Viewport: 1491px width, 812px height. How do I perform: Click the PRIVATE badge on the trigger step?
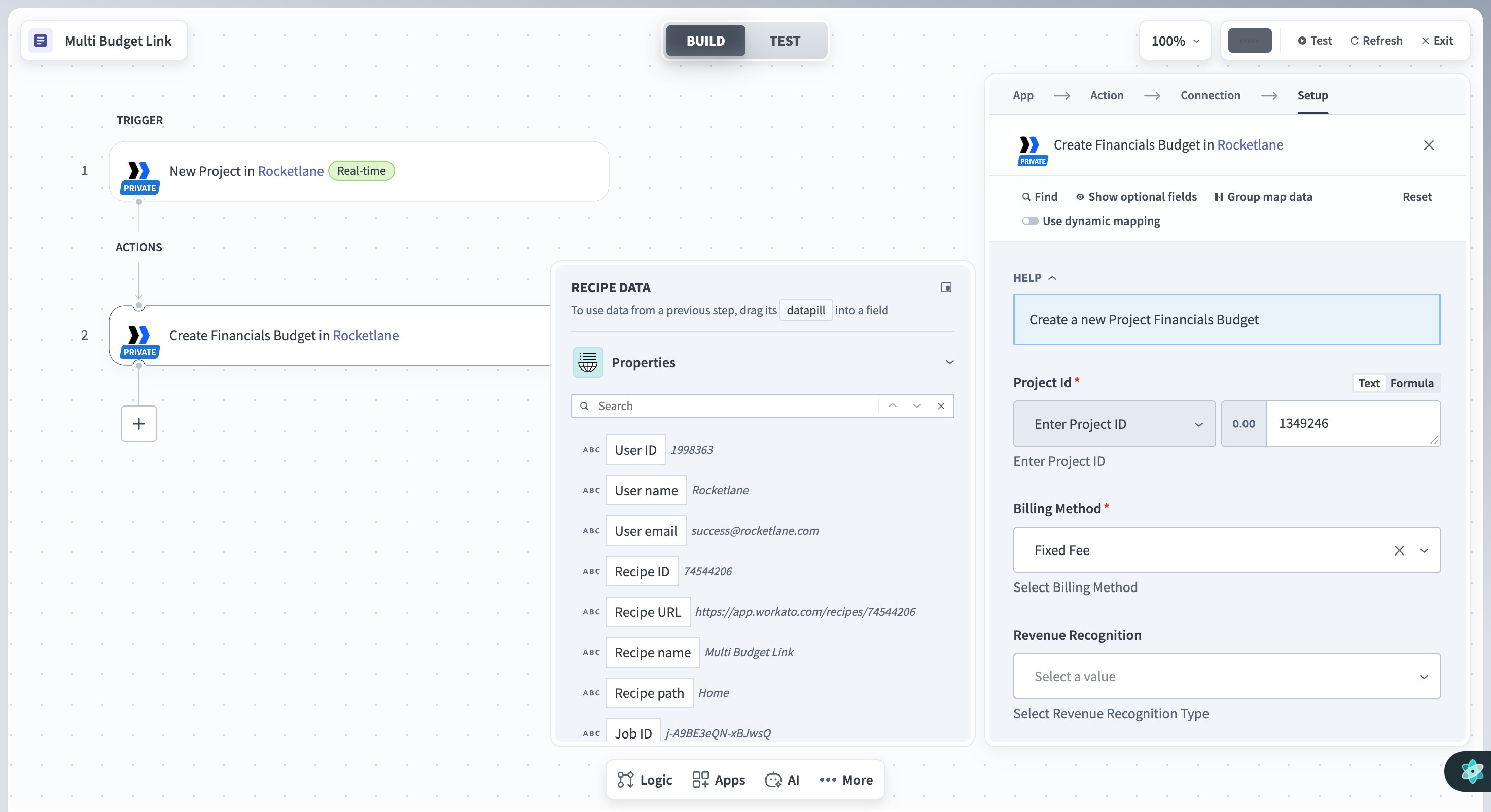coord(139,188)
